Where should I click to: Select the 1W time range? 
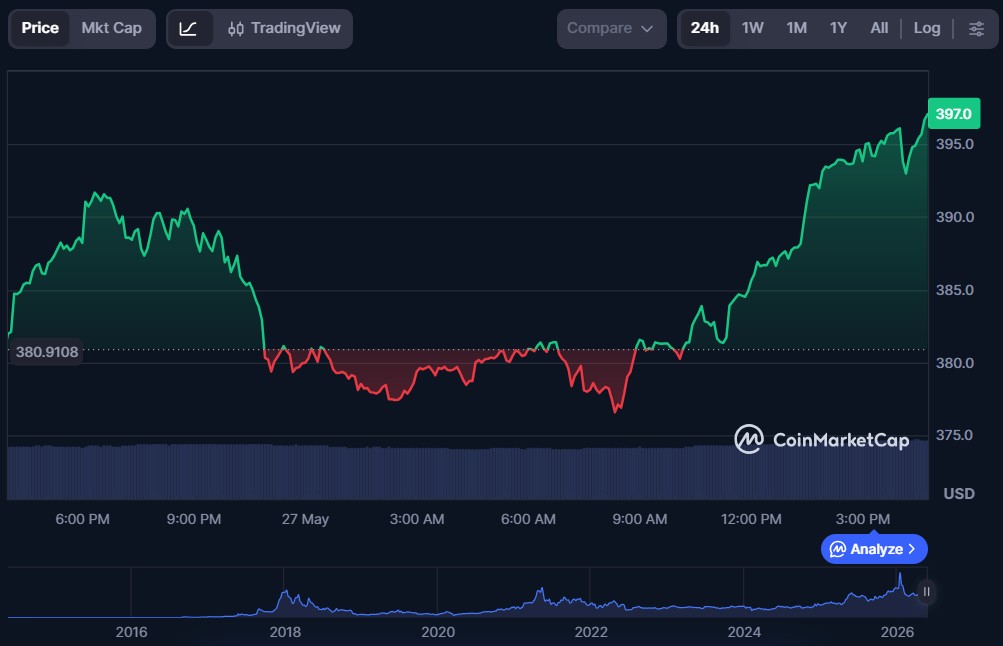(x=752, y=29)
